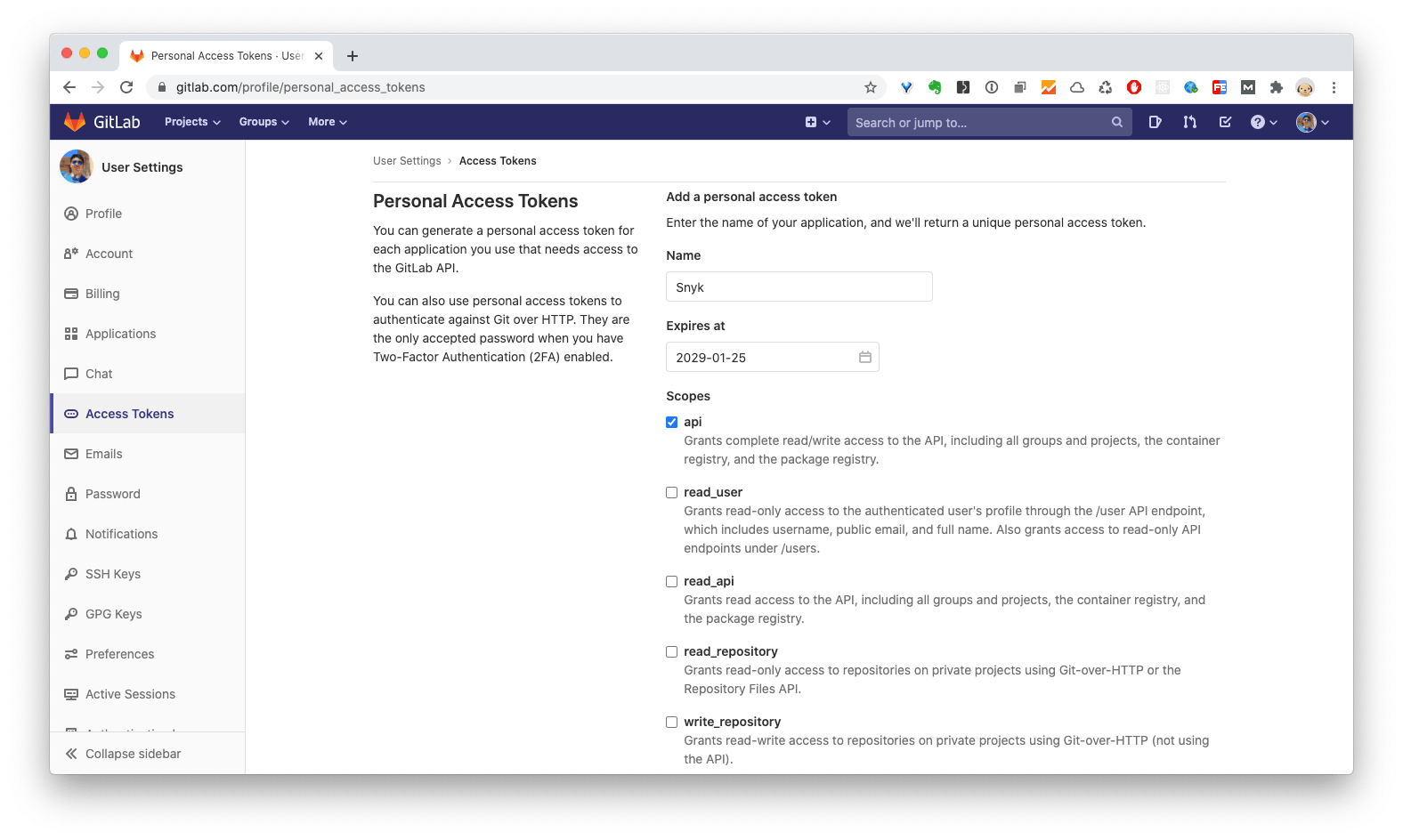Go to SSH Keys in sidebar

tap(113, 574)
